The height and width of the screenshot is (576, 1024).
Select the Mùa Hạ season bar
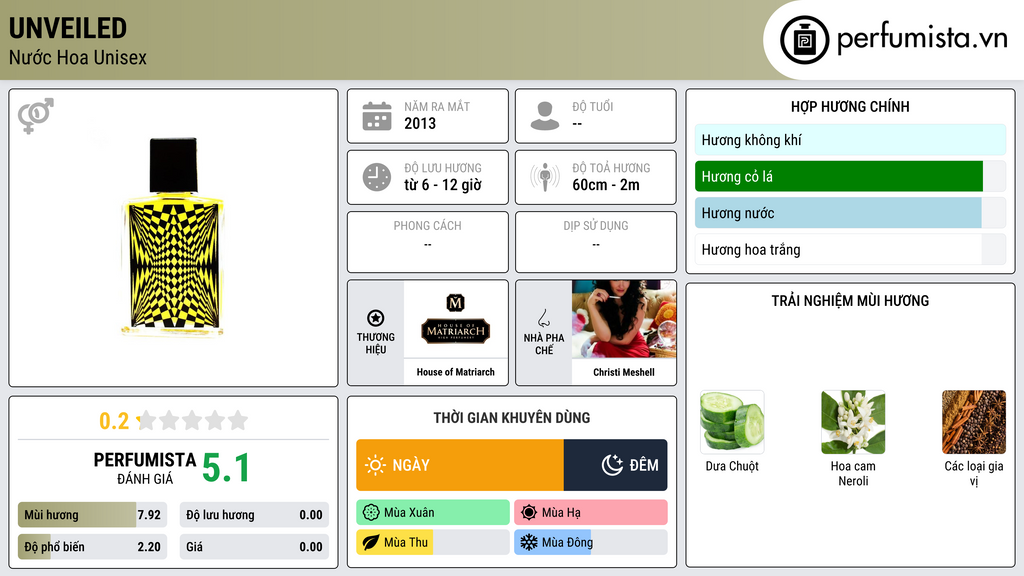point(591,513)
